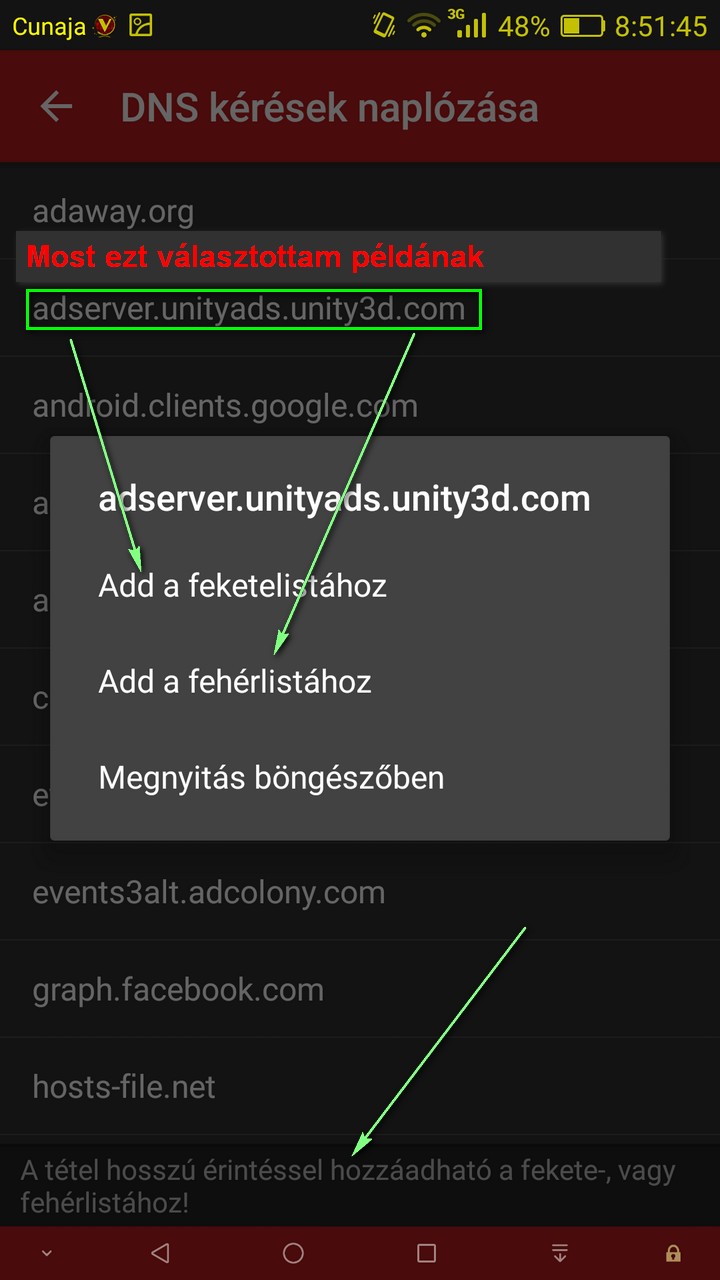The image size is (720, 1280).
Task: Tap the back arrow in the header
Action: coord(56,107)
